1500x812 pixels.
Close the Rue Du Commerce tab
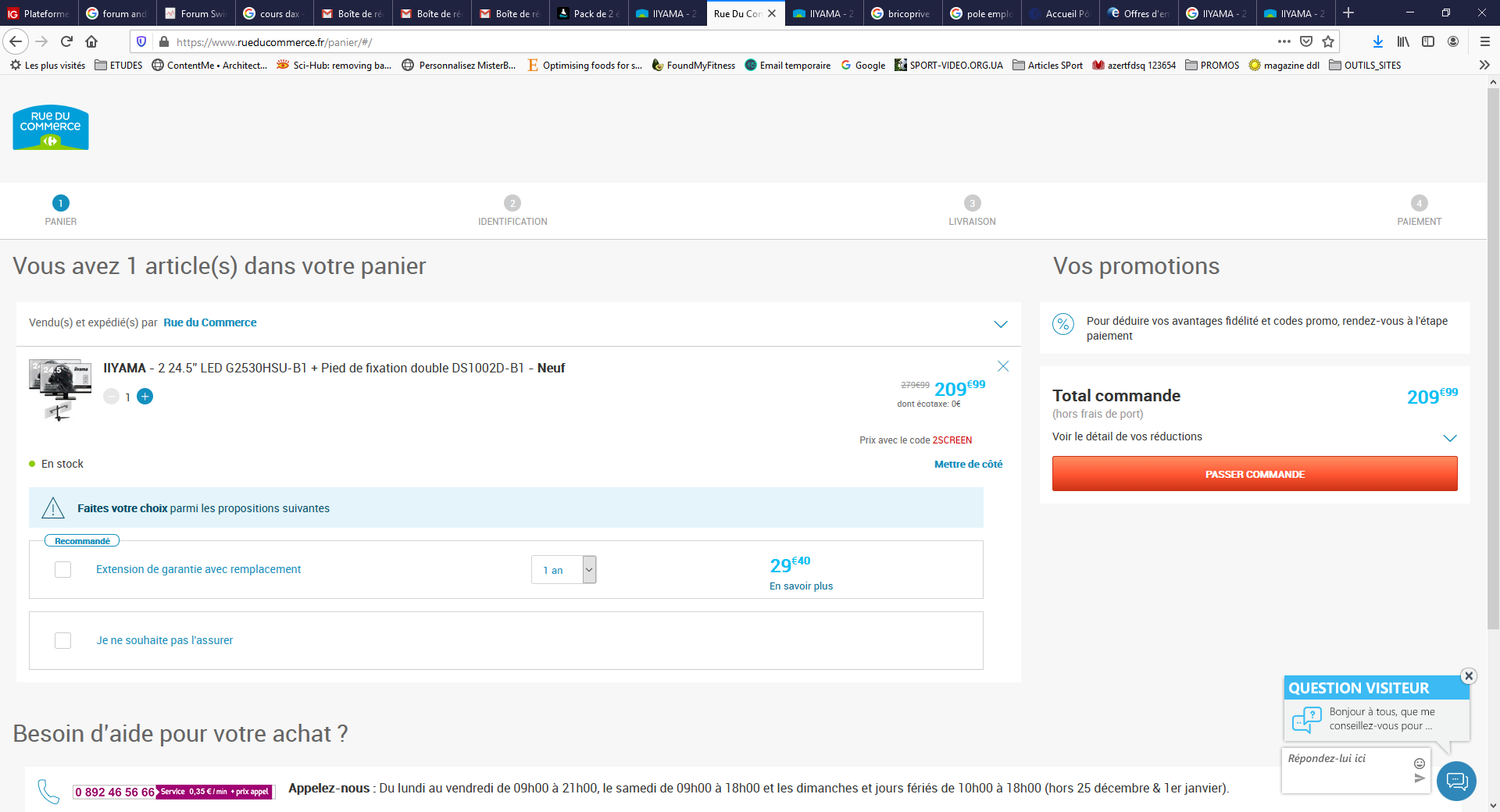click(x=772, y=13)
